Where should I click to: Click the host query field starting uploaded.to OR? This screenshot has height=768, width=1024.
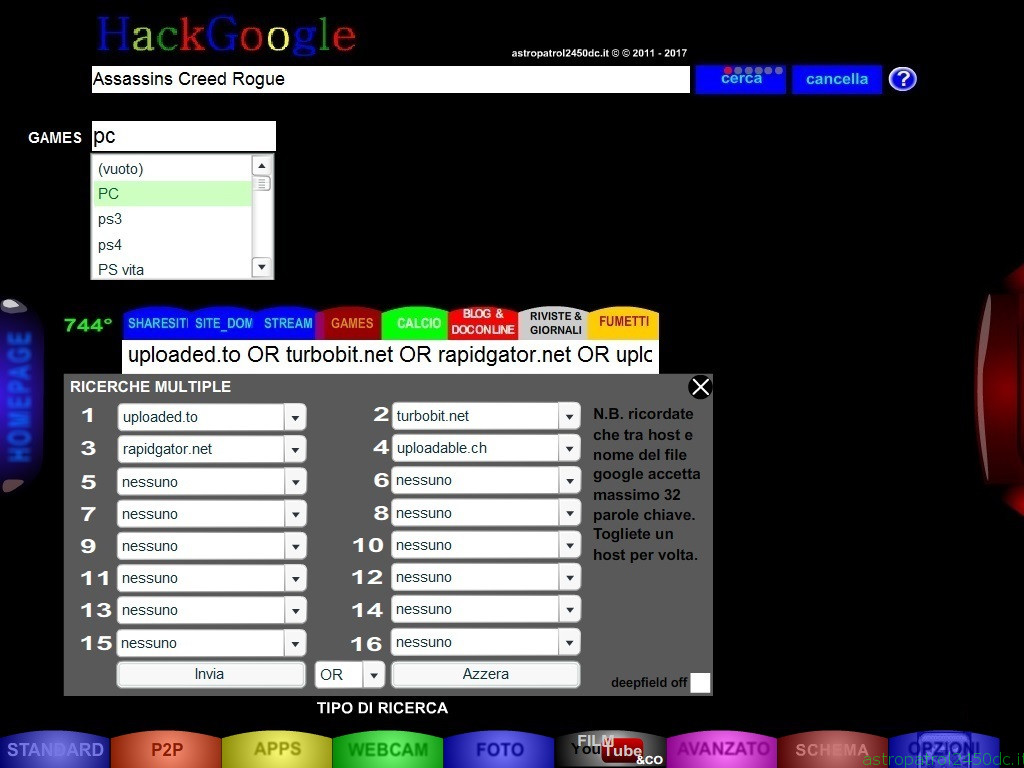390,355
